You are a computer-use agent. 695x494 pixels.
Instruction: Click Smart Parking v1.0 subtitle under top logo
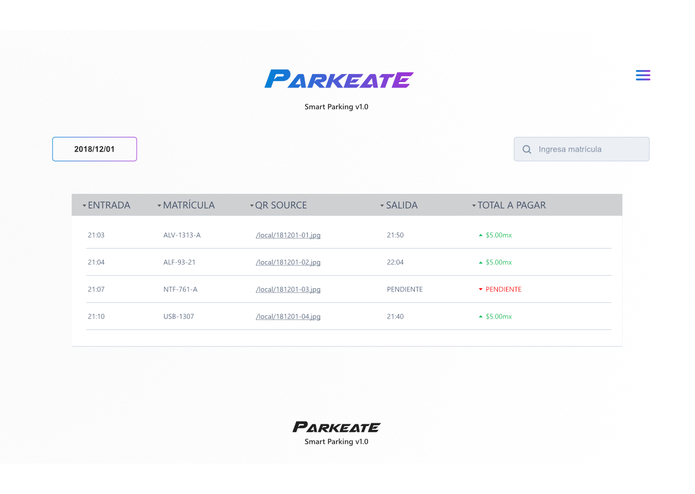(336, 107)
